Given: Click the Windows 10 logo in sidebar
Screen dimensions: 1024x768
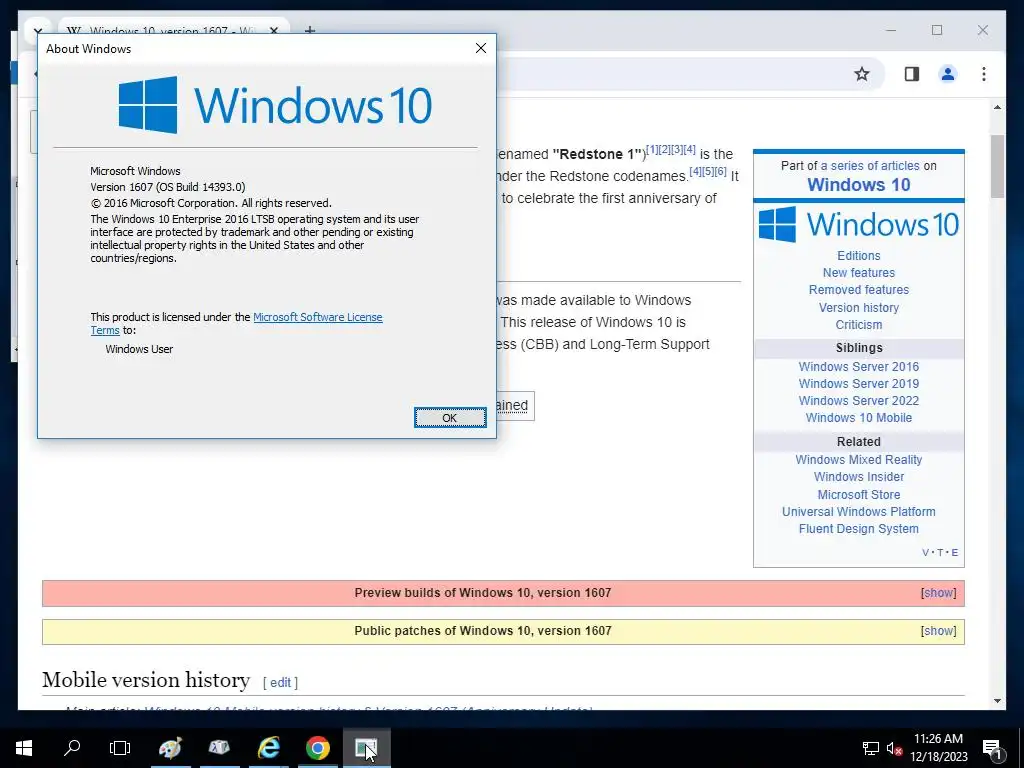Looking at the screenshot, I should pos(859,225).
